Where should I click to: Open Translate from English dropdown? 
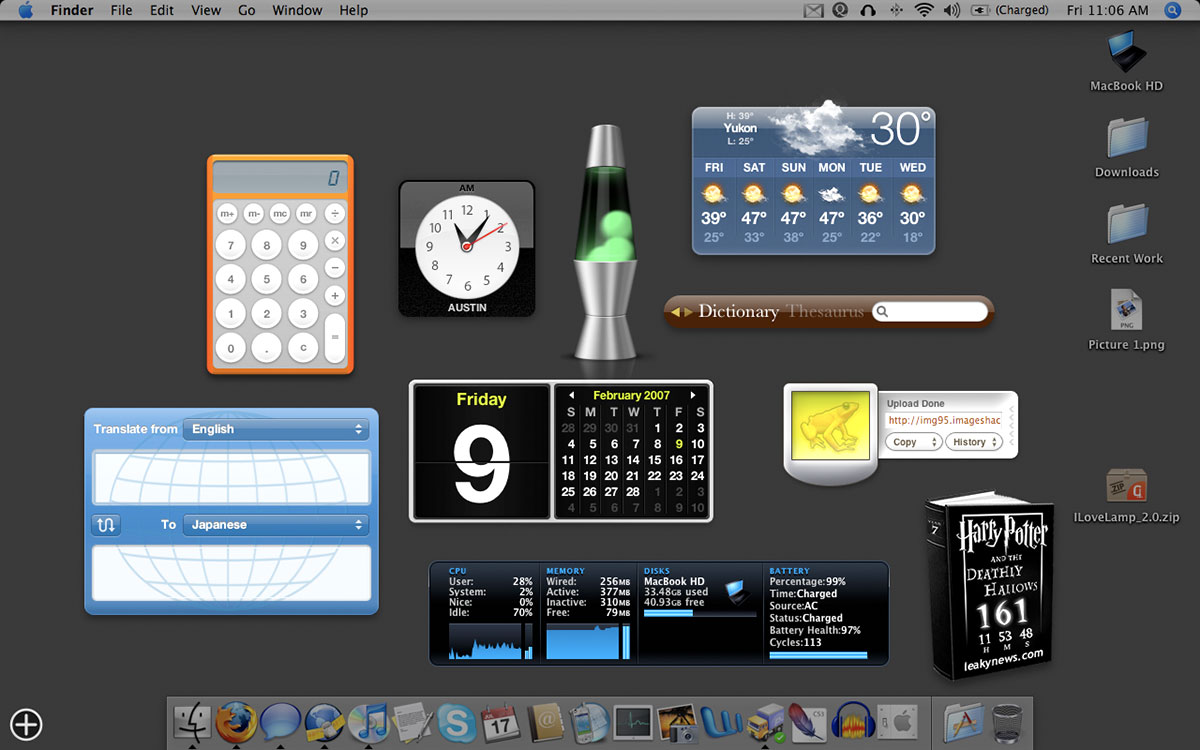pyautogui.click(x=276, y=429)
